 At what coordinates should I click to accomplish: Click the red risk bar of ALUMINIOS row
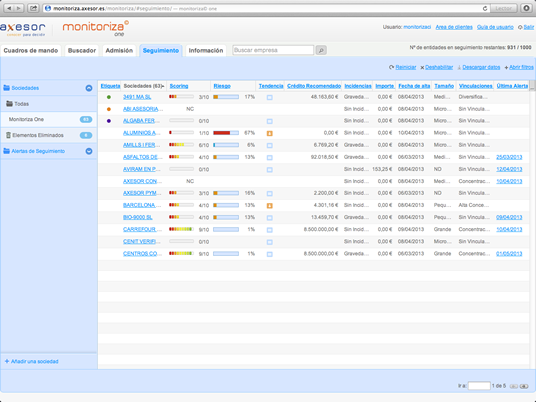click(x=226, y=133)
